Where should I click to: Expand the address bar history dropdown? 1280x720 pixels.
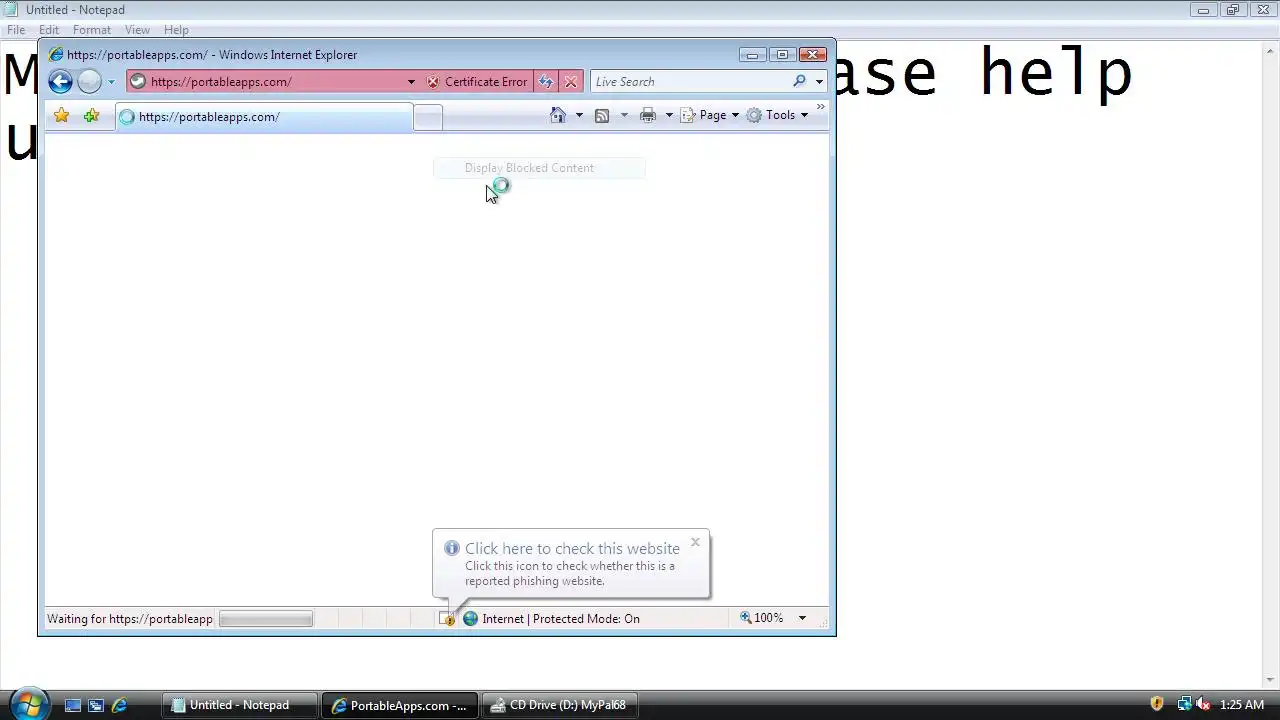coord(411,82)
